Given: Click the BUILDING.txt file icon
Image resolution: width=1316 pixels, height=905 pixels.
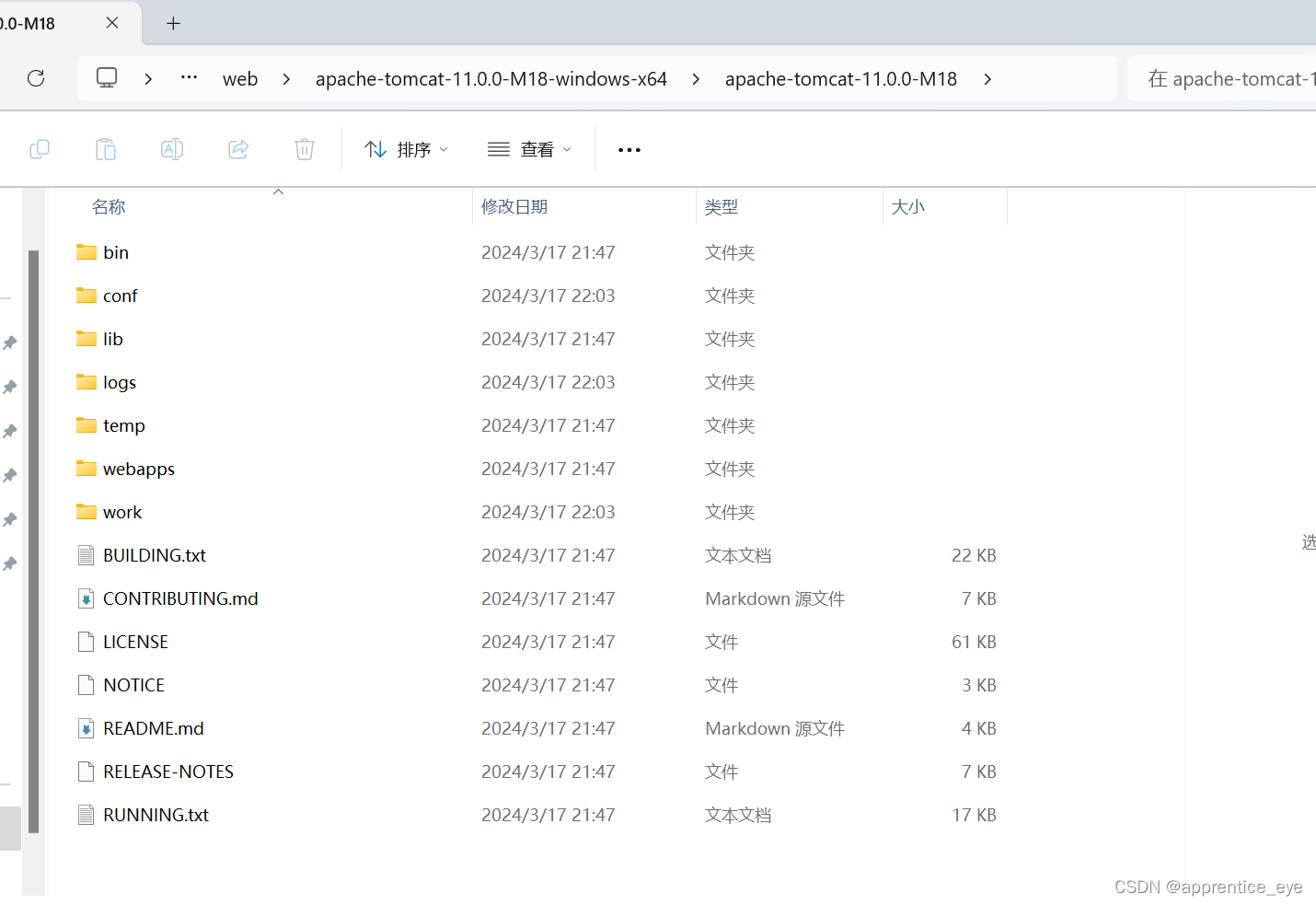Looking at the screenshot, I should click(x=87, y=555).
